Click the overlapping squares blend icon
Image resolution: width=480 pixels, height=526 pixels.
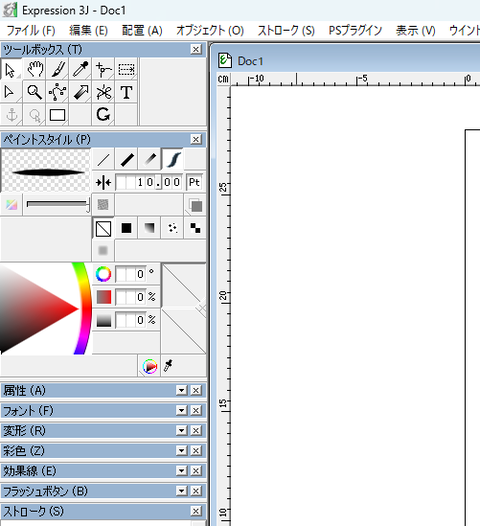click(x=195, y=205)
